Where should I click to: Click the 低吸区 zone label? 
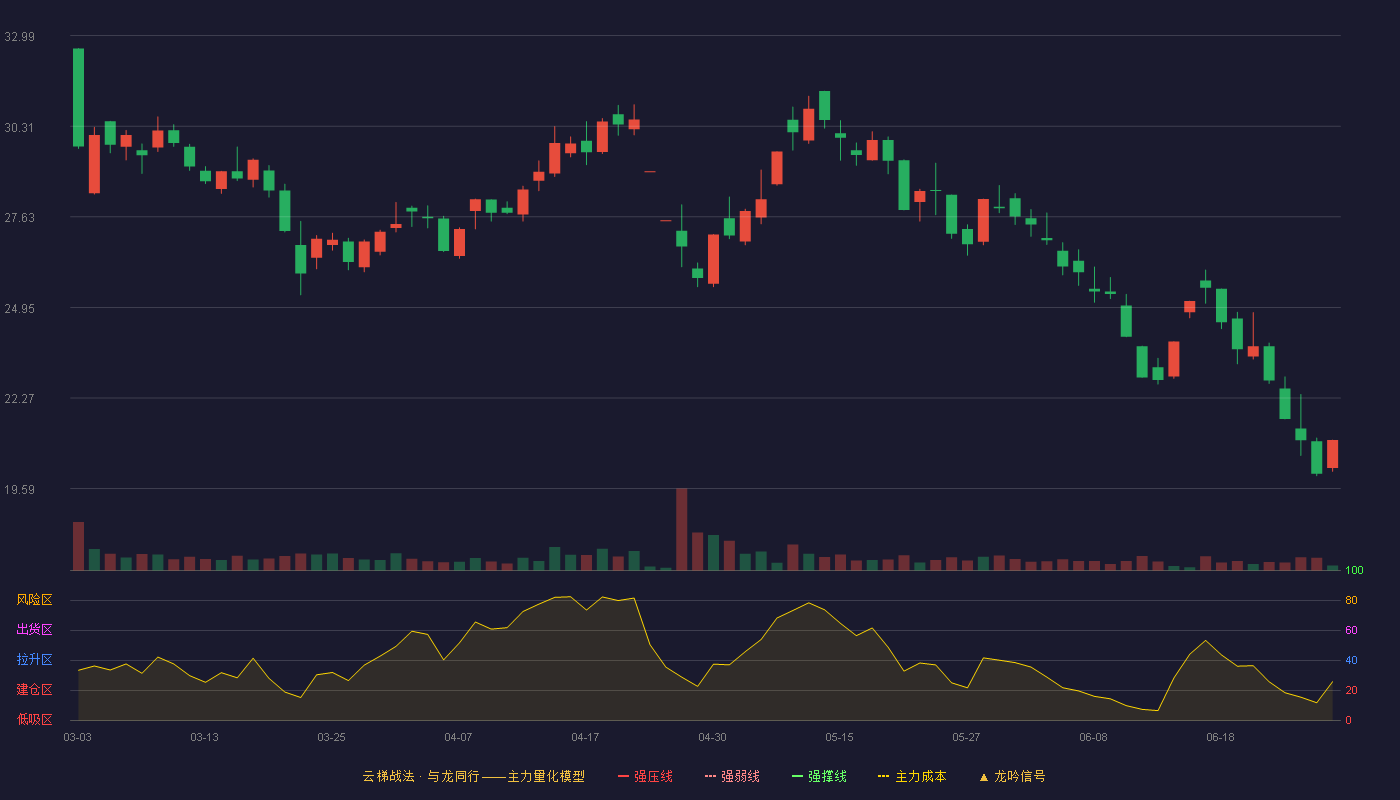pos(34,719)
